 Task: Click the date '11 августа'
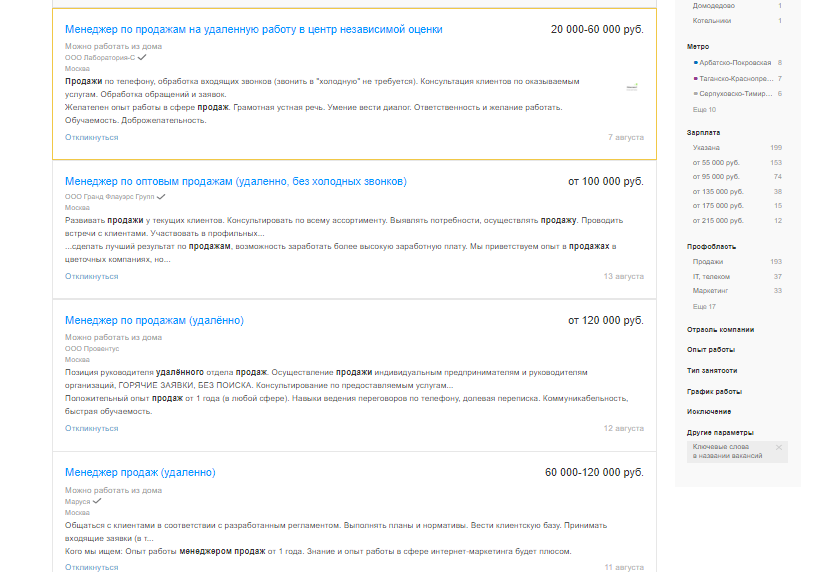624,567
